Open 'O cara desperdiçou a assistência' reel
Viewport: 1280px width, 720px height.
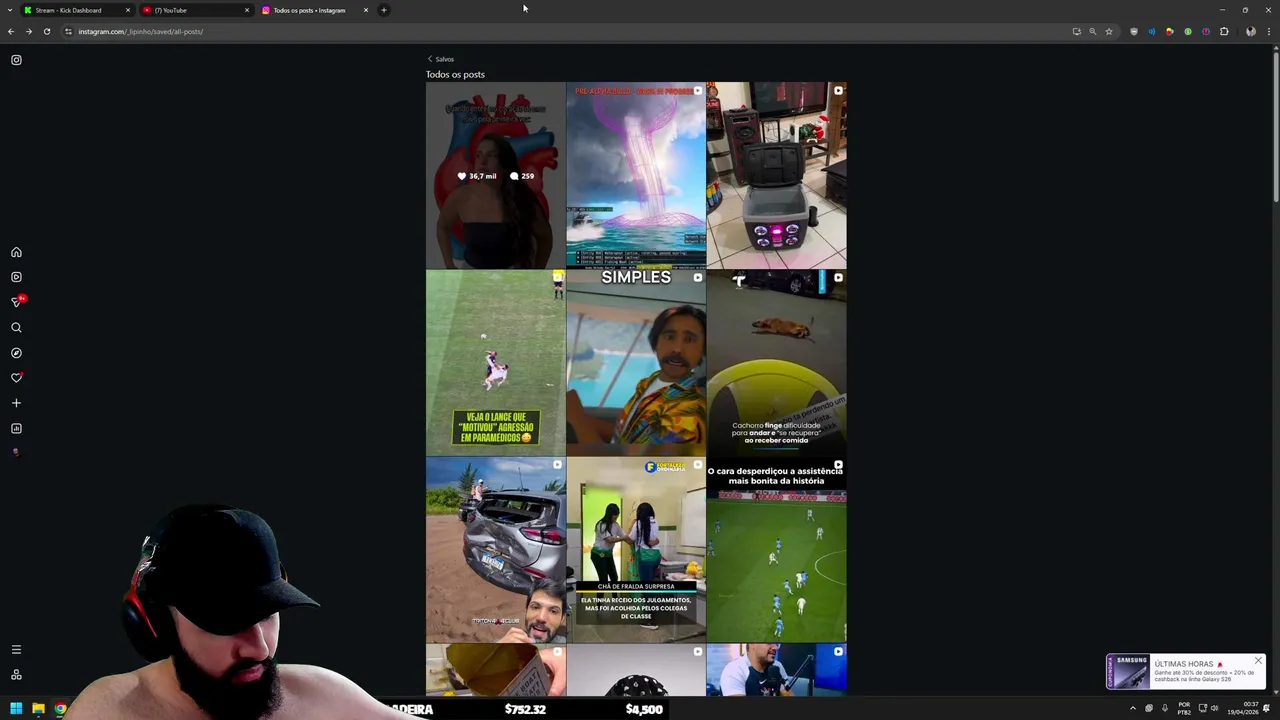(776, 550)
